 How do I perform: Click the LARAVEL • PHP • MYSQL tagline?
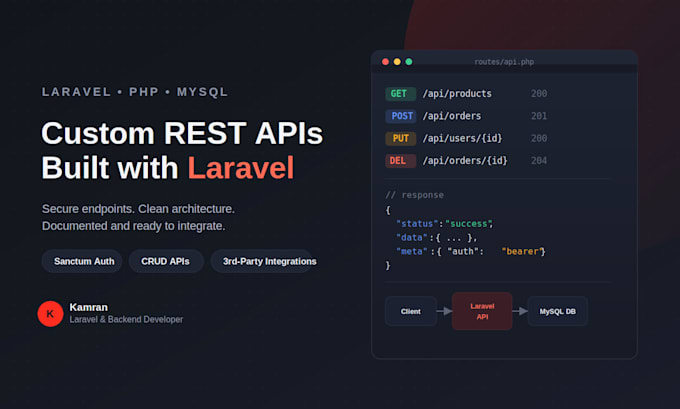(135, 92)
